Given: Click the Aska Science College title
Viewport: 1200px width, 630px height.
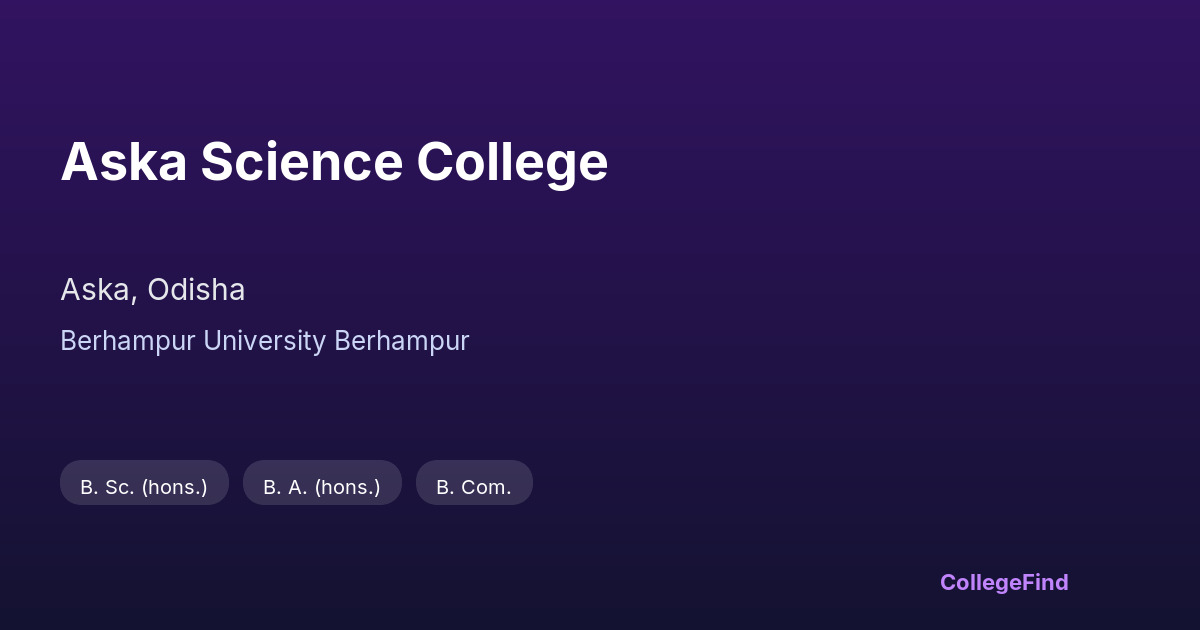Looking at the screenshot, I should click(x=334, y=162).
